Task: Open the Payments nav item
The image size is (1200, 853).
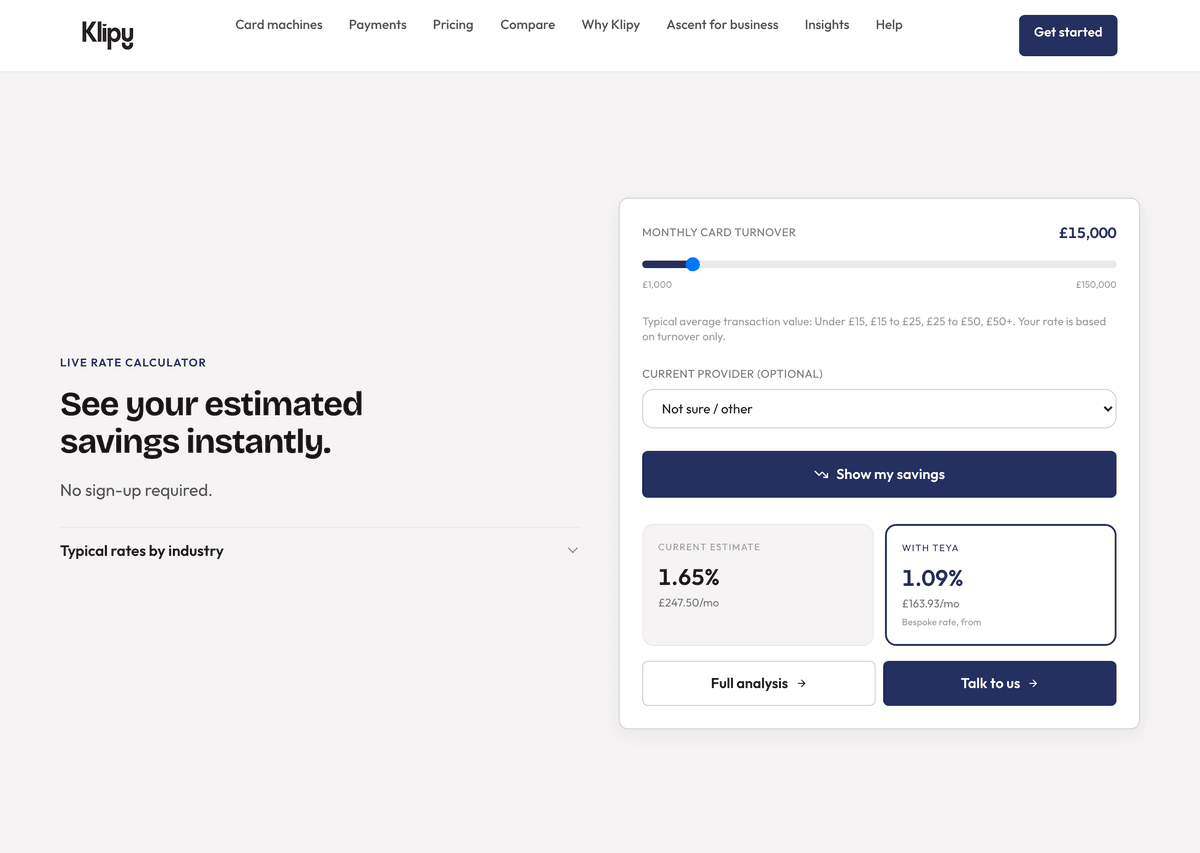Action: (x=377, y=25)
